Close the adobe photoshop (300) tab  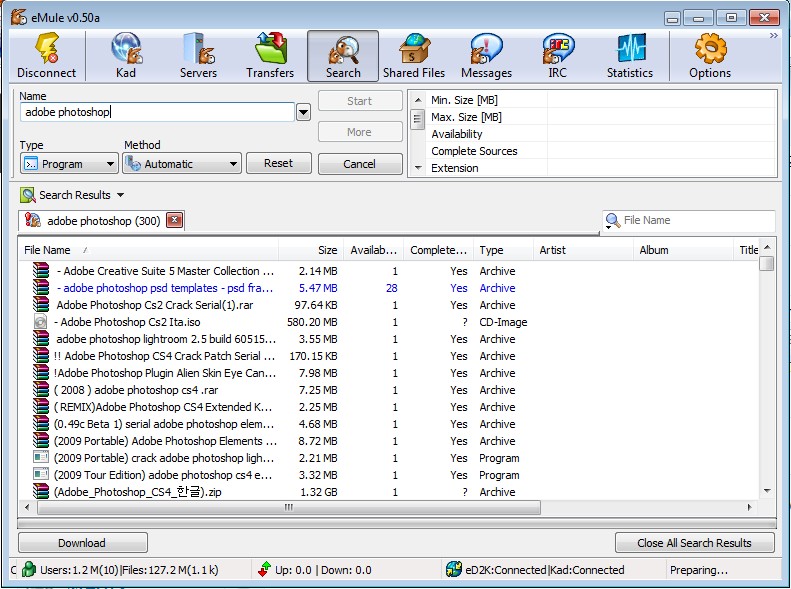[174, 221]
